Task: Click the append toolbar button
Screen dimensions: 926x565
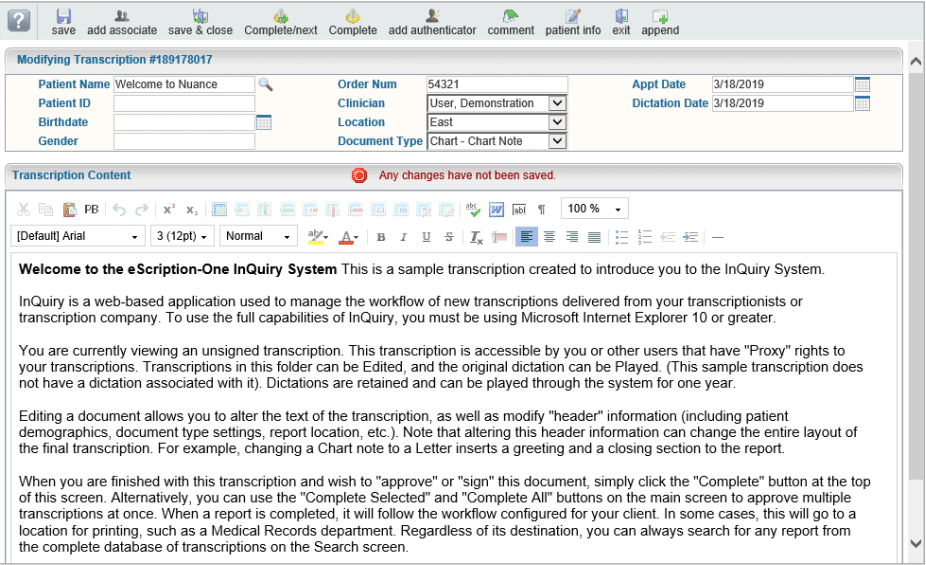Action: click(660, 22)
